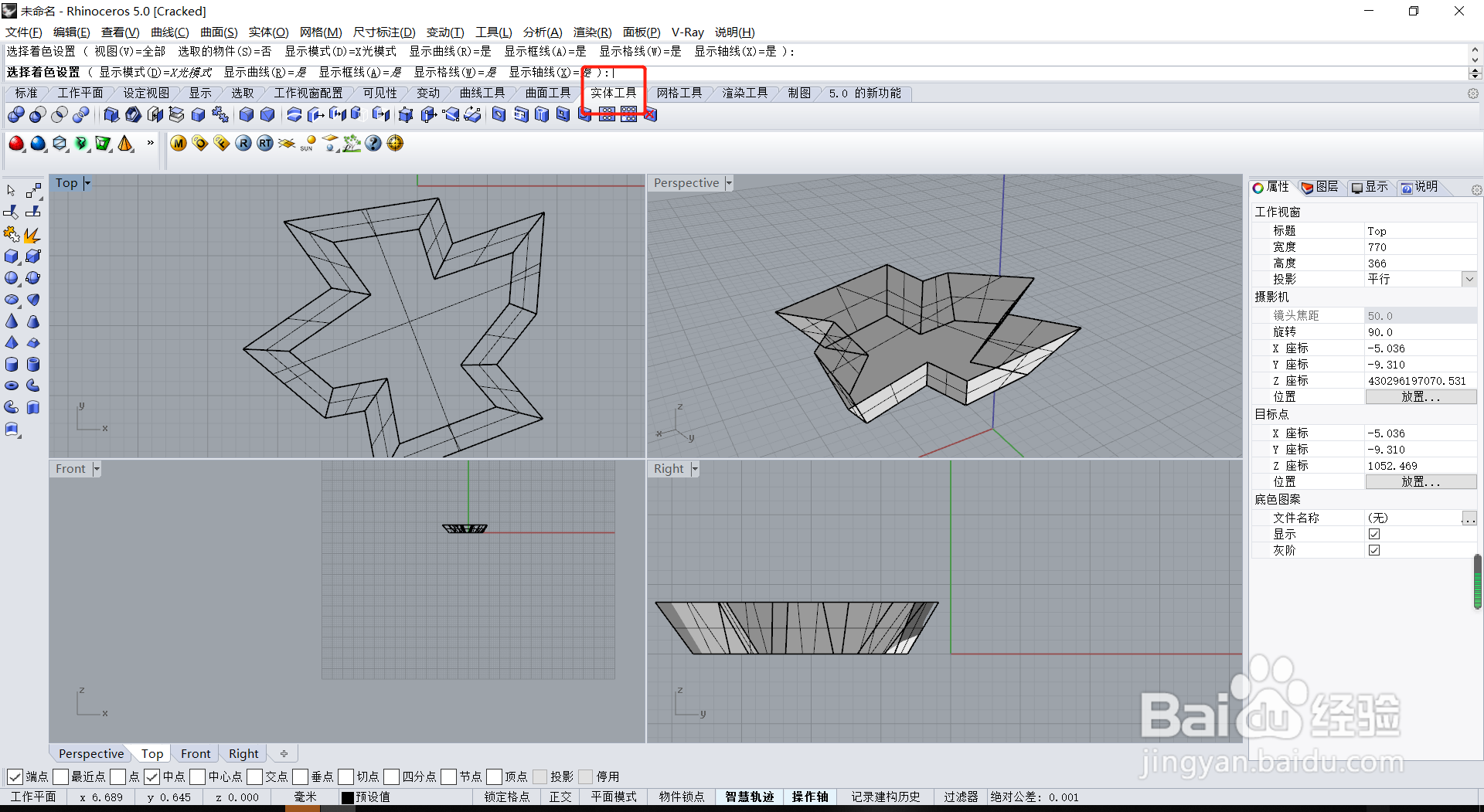Select the pyramid solid tool in sidebar
Viewport: 1484px width, 812px height.
coord(11,343)
